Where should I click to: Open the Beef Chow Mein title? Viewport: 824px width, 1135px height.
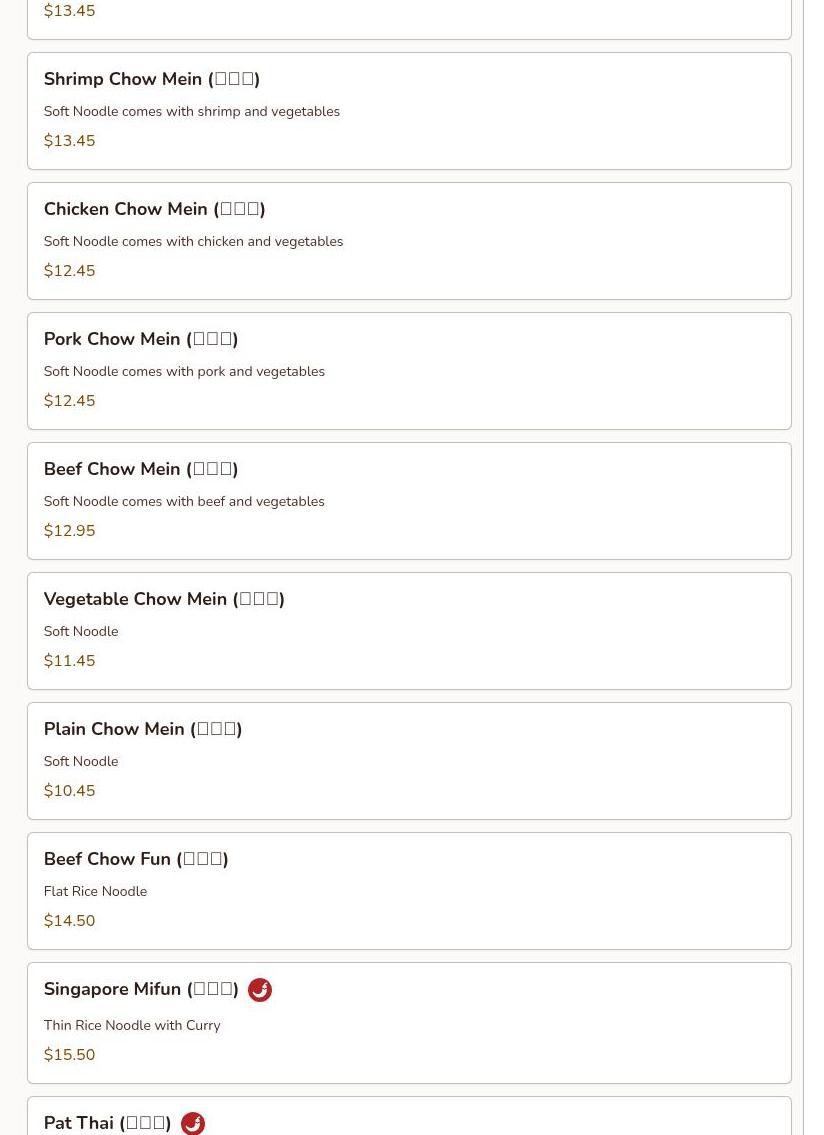[x=140, y=470]
